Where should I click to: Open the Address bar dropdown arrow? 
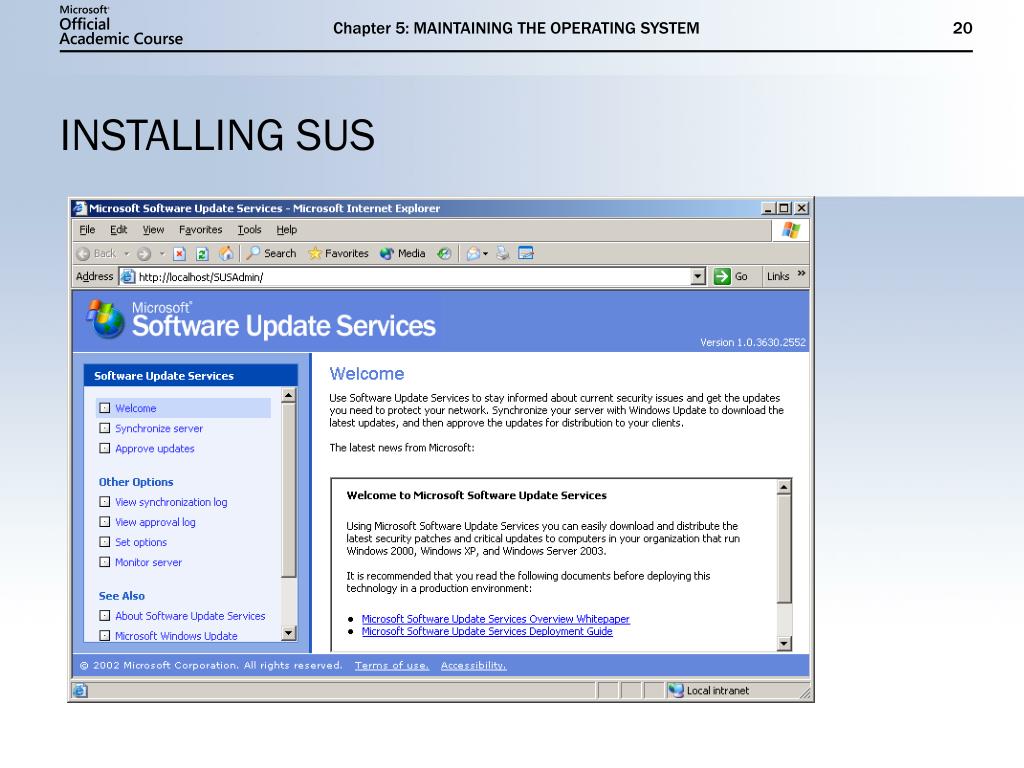698,277
